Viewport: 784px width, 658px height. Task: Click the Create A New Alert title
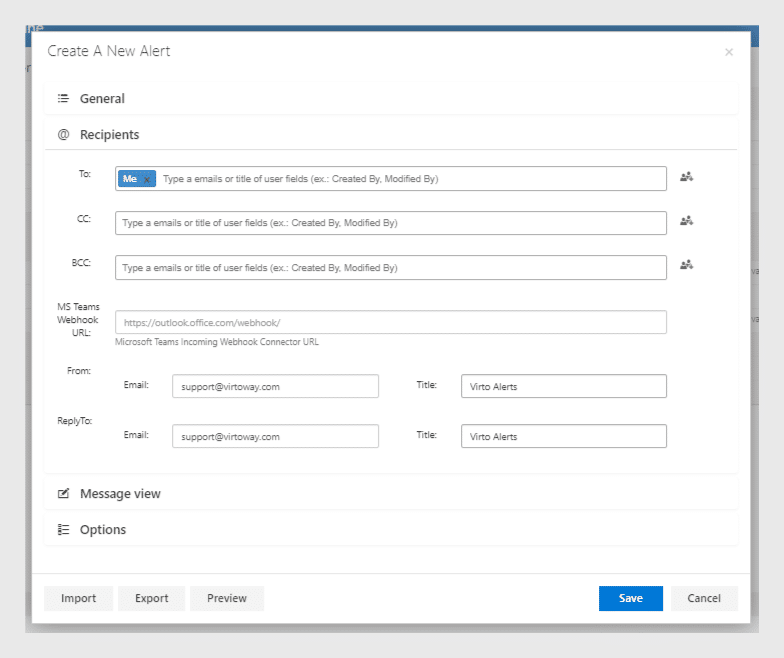pyautogui.click(x=108, y=51)
